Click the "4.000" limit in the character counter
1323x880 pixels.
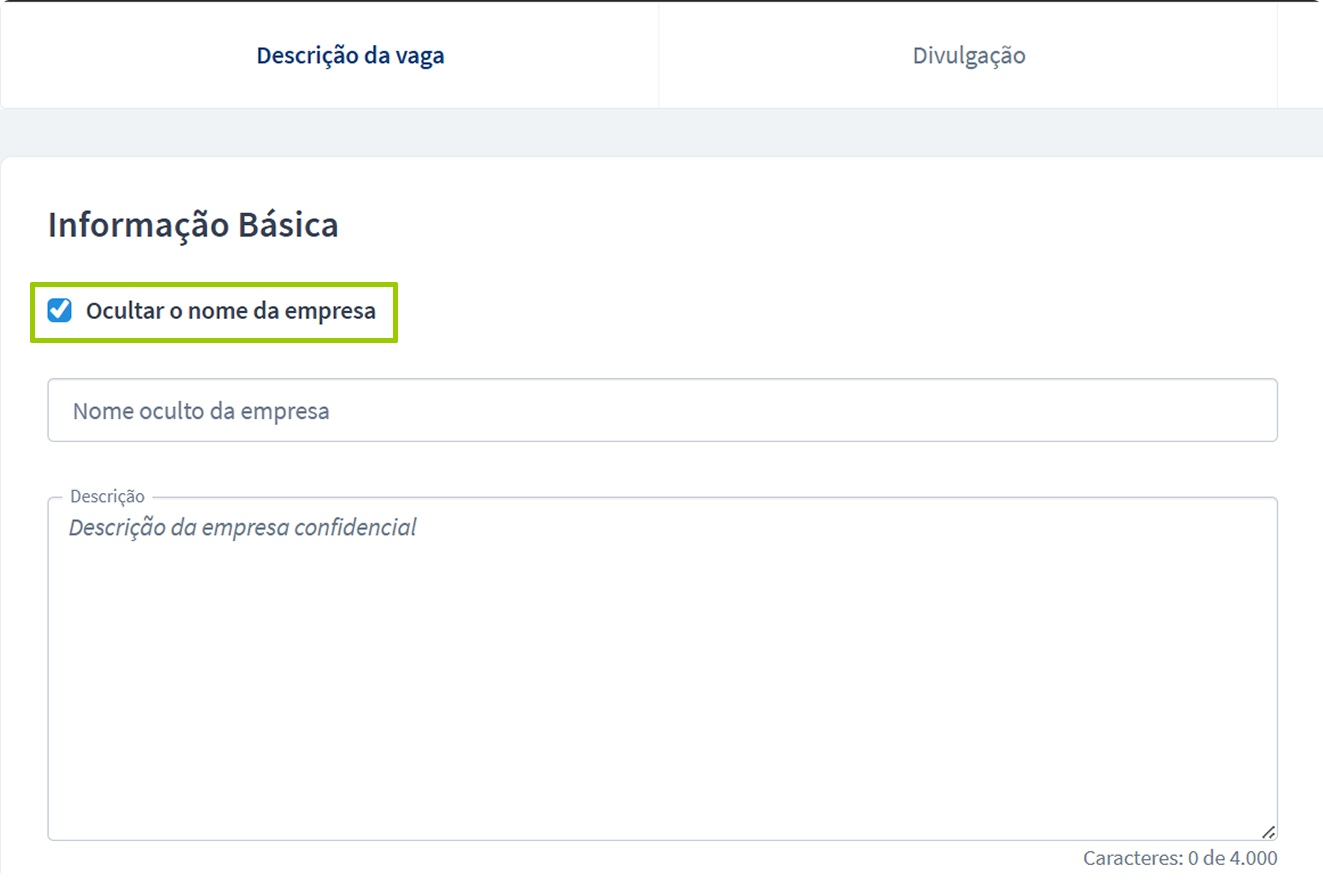[x=1254, y=858]
